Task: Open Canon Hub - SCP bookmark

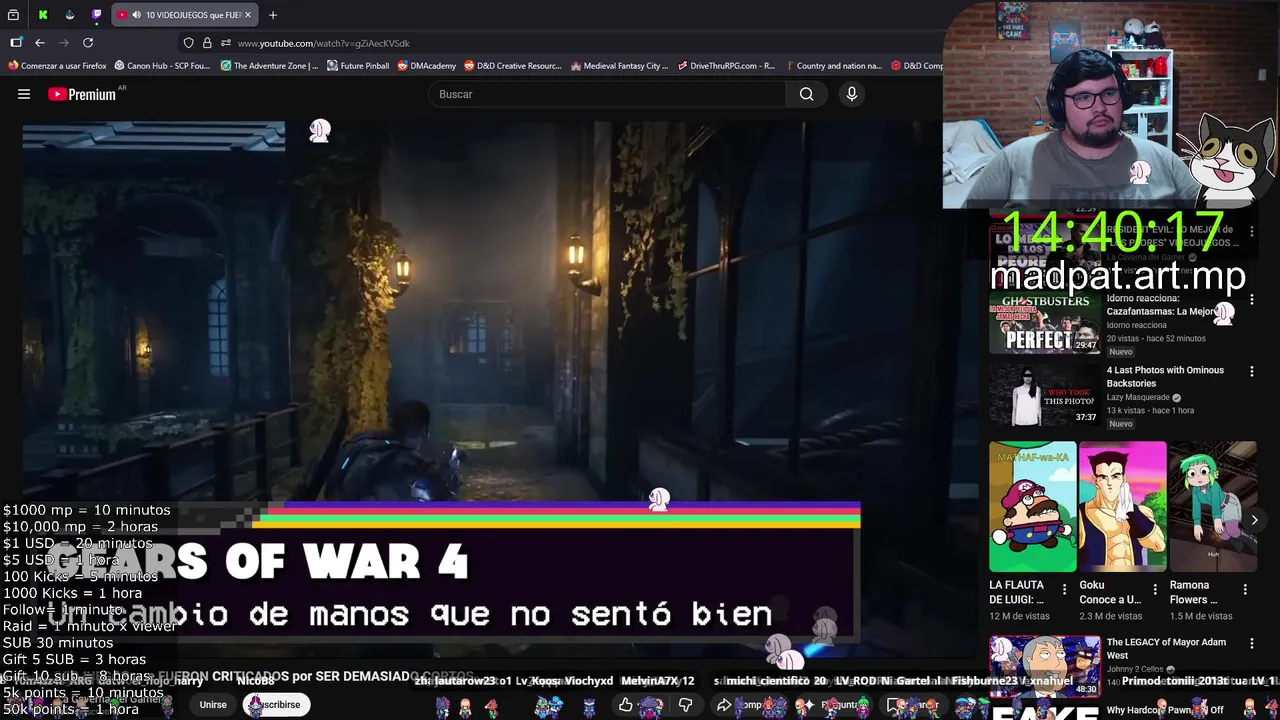Action: coord(162,66)
